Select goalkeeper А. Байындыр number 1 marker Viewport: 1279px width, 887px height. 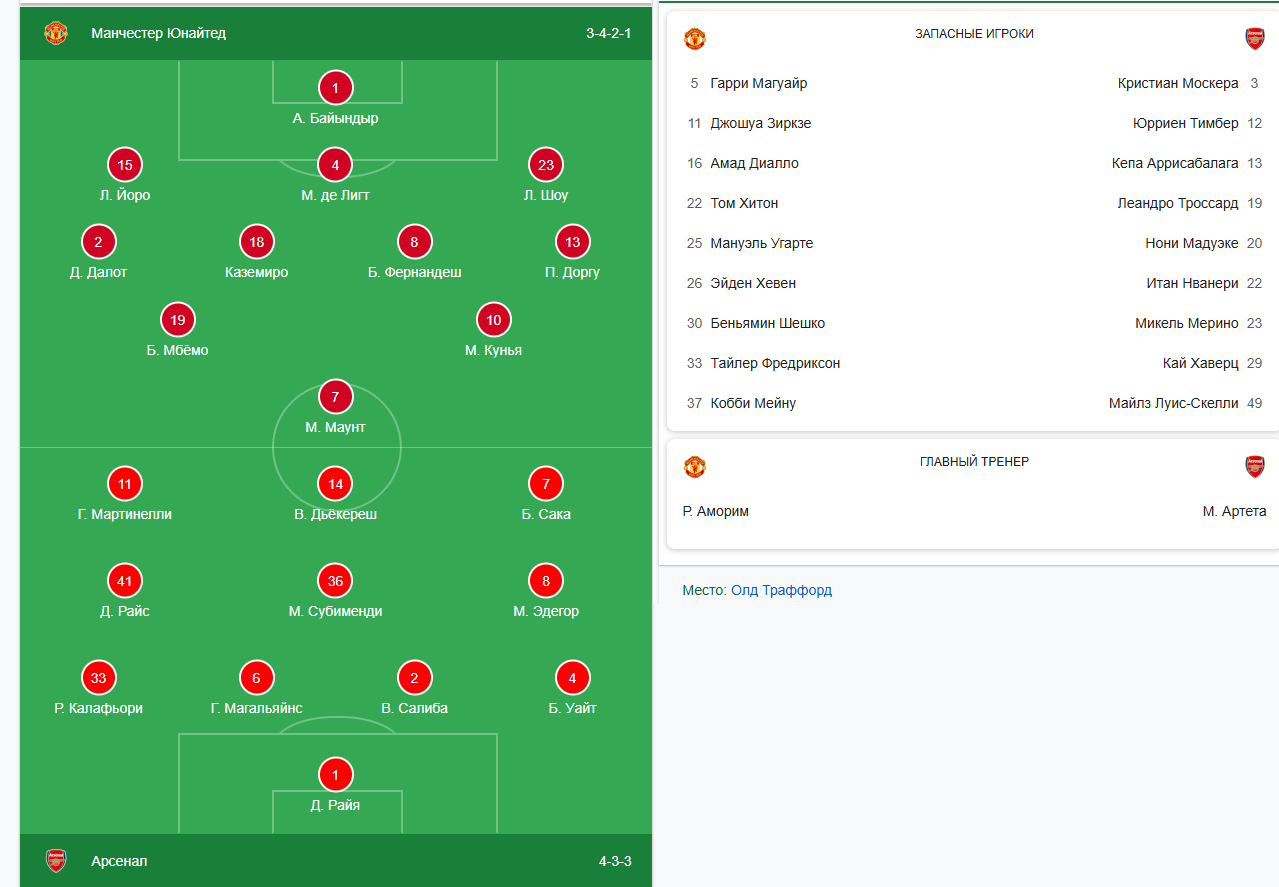tap(336, 88)
